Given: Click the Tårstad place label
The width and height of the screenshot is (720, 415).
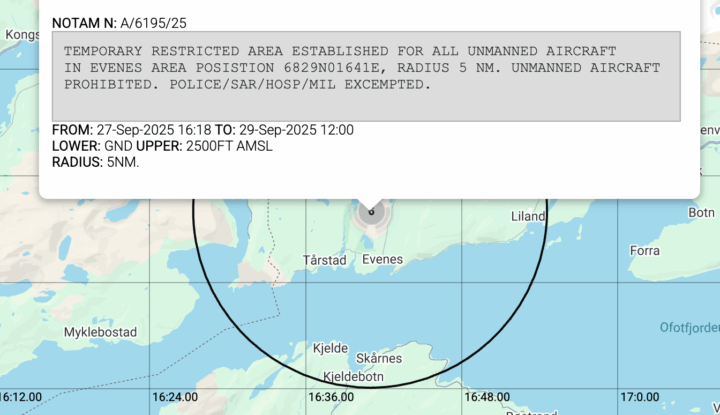Looking at the screenshot, I should click(x=324, y=260).
